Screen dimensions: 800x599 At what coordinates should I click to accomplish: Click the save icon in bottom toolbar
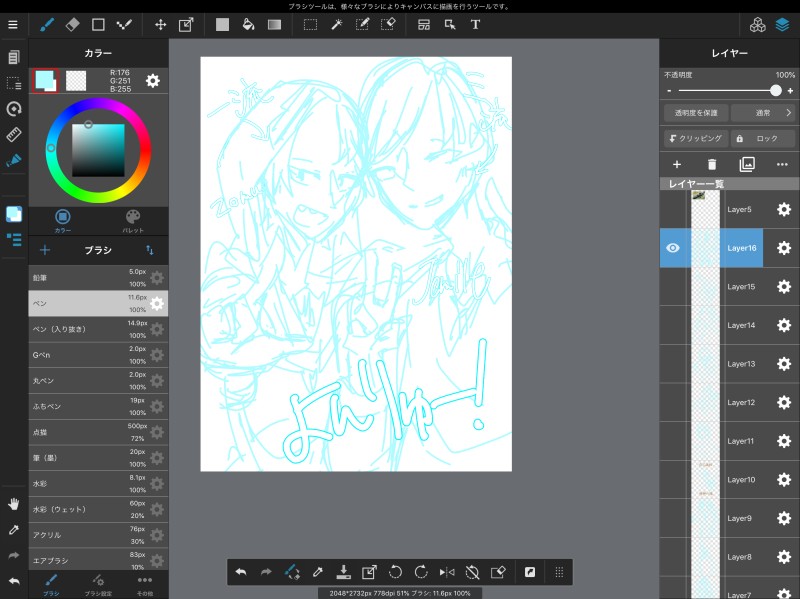343,572
